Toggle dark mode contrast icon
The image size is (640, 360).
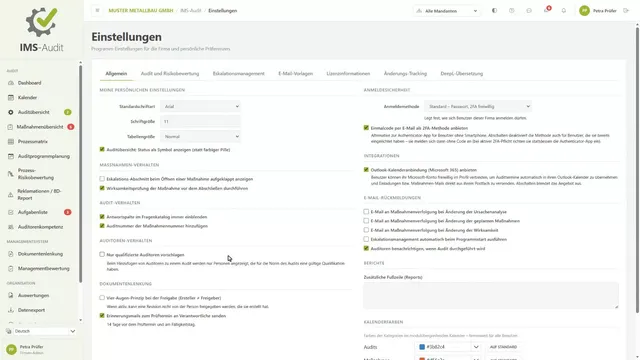(x=494, y=11)
